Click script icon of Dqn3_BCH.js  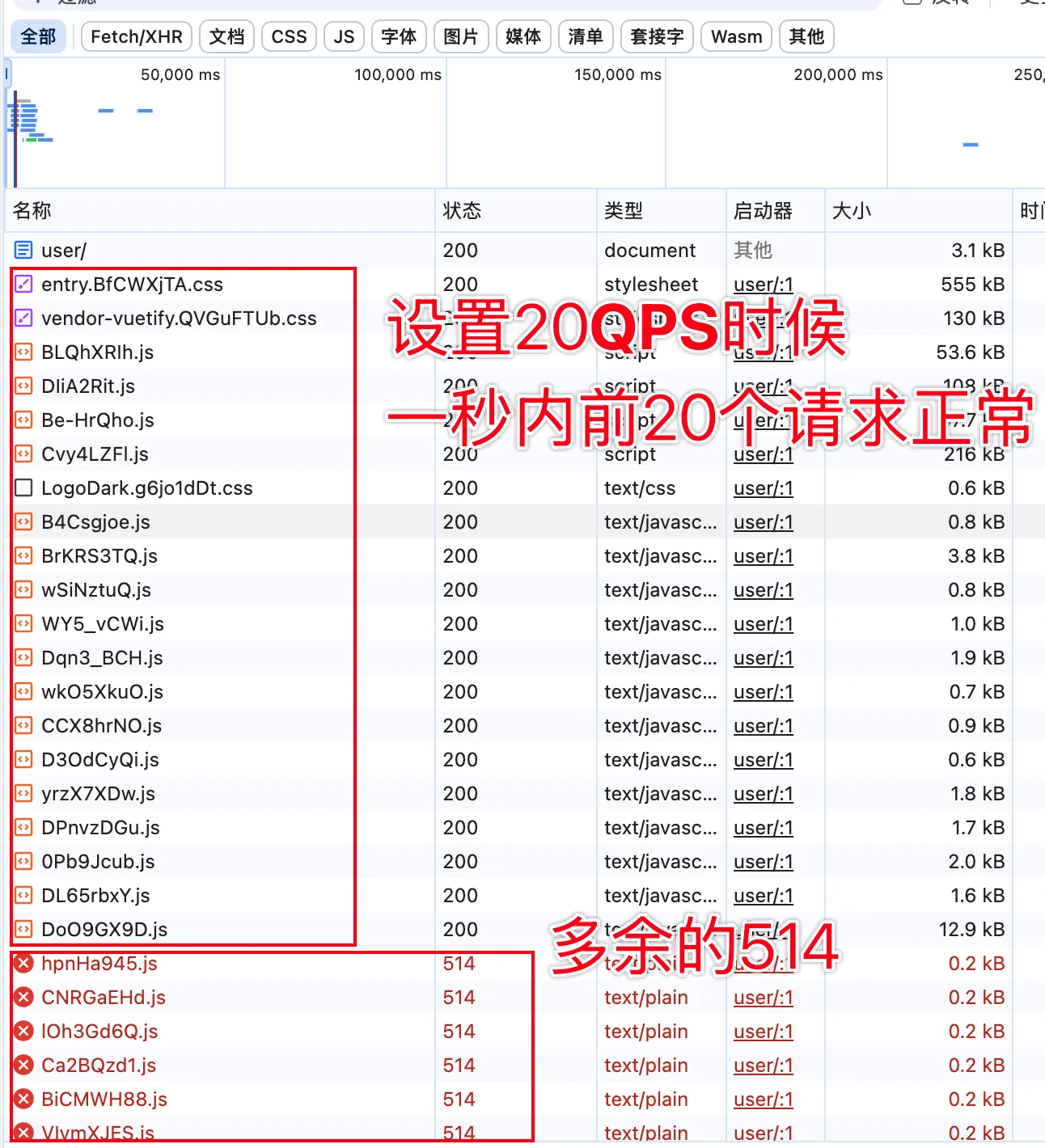click(23, 658)
